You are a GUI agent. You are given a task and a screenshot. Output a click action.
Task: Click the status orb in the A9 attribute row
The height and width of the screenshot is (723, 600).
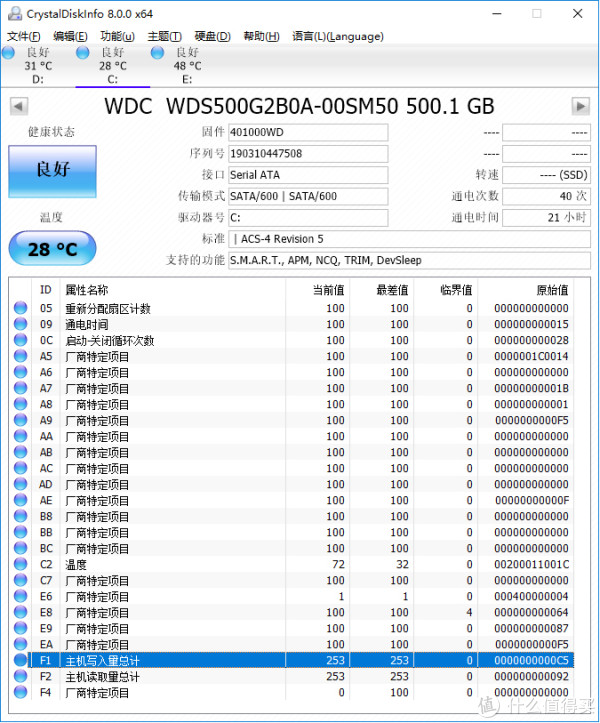pos(20,420)
